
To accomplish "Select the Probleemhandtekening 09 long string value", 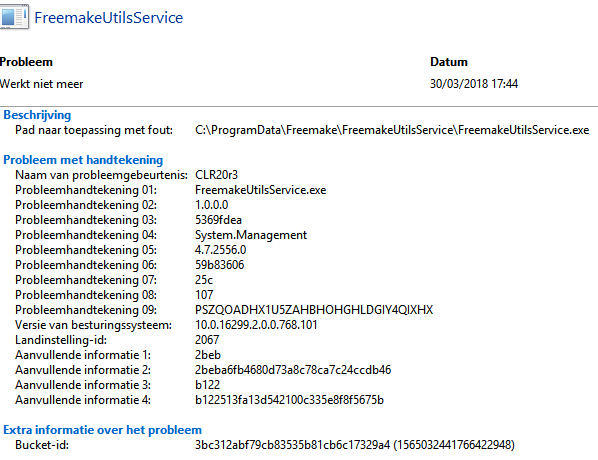I will click(314, 310).
